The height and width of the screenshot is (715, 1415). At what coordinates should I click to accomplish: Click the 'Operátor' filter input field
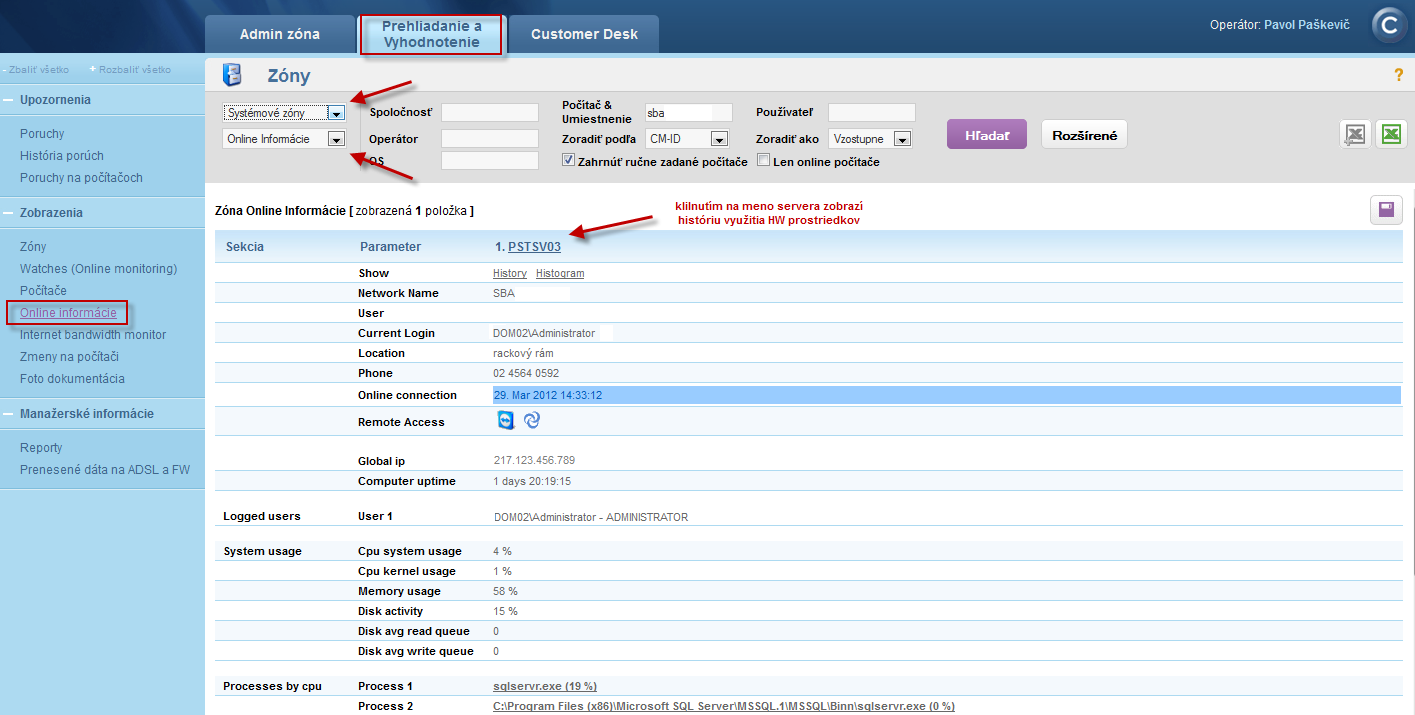(490, 139)
